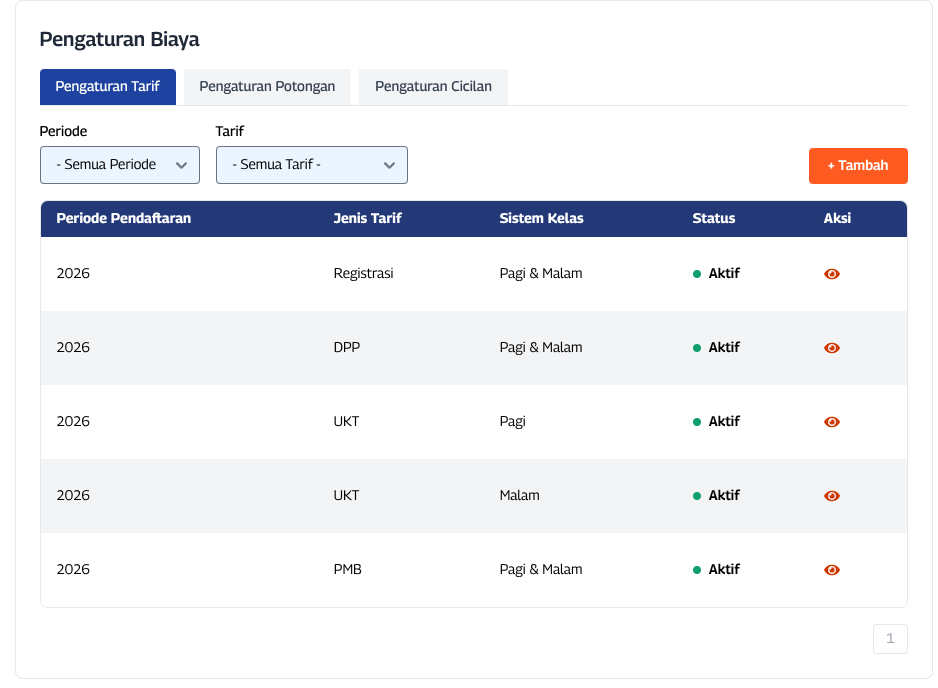Click the Sistem Kelas column header

(x=541, y=218)
